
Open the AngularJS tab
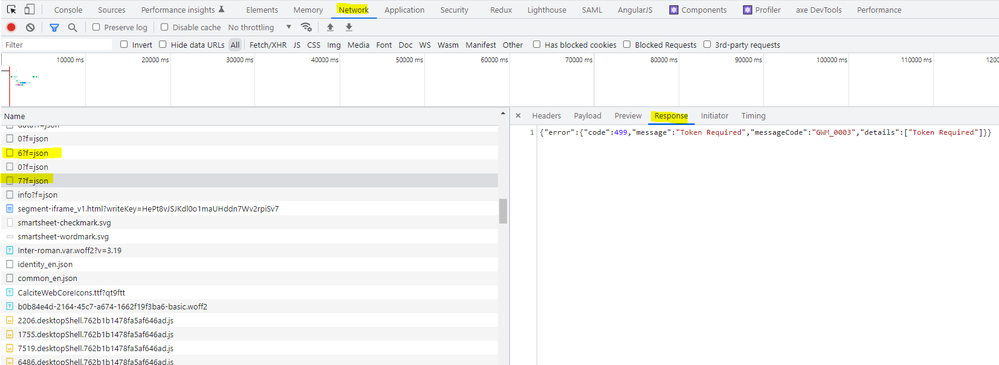[636, 10]
